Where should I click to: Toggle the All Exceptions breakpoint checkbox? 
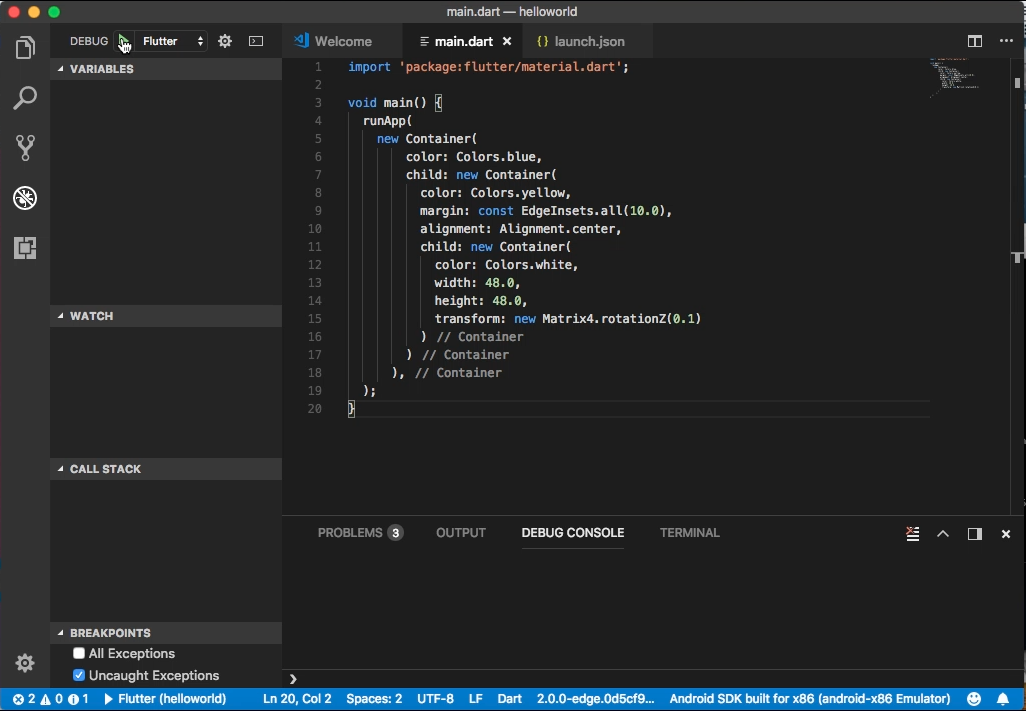tap(79, 653)
